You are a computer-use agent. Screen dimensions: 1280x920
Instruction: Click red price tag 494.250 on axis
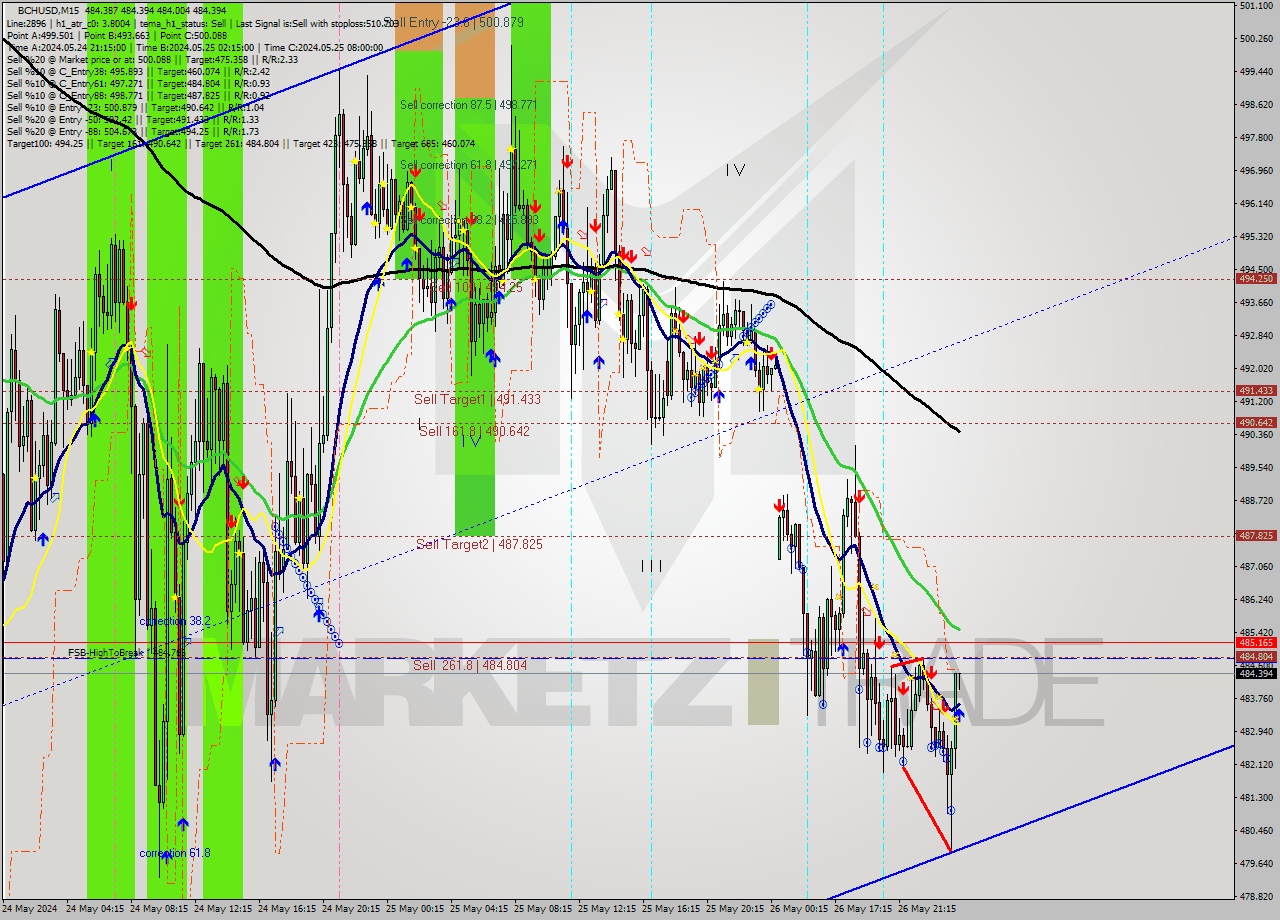(x=1256, y=279)
